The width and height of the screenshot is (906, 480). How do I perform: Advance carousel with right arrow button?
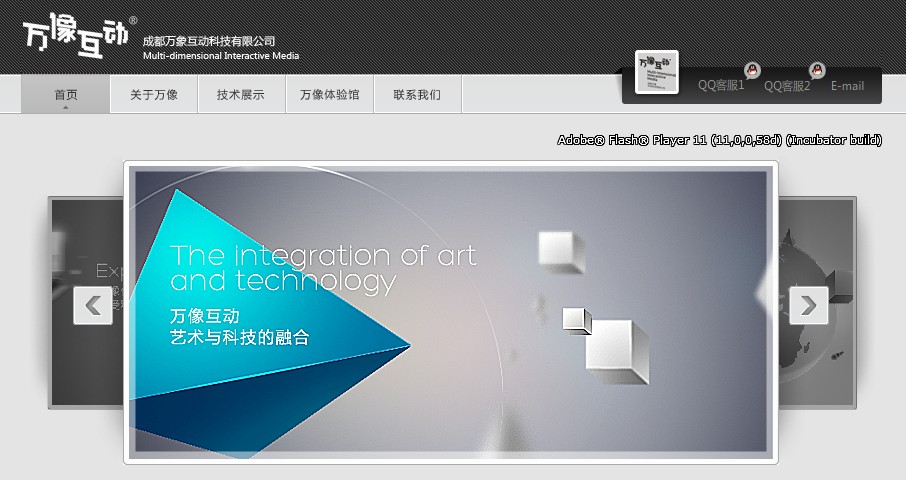pyautogui.click(x=809, y=305)
